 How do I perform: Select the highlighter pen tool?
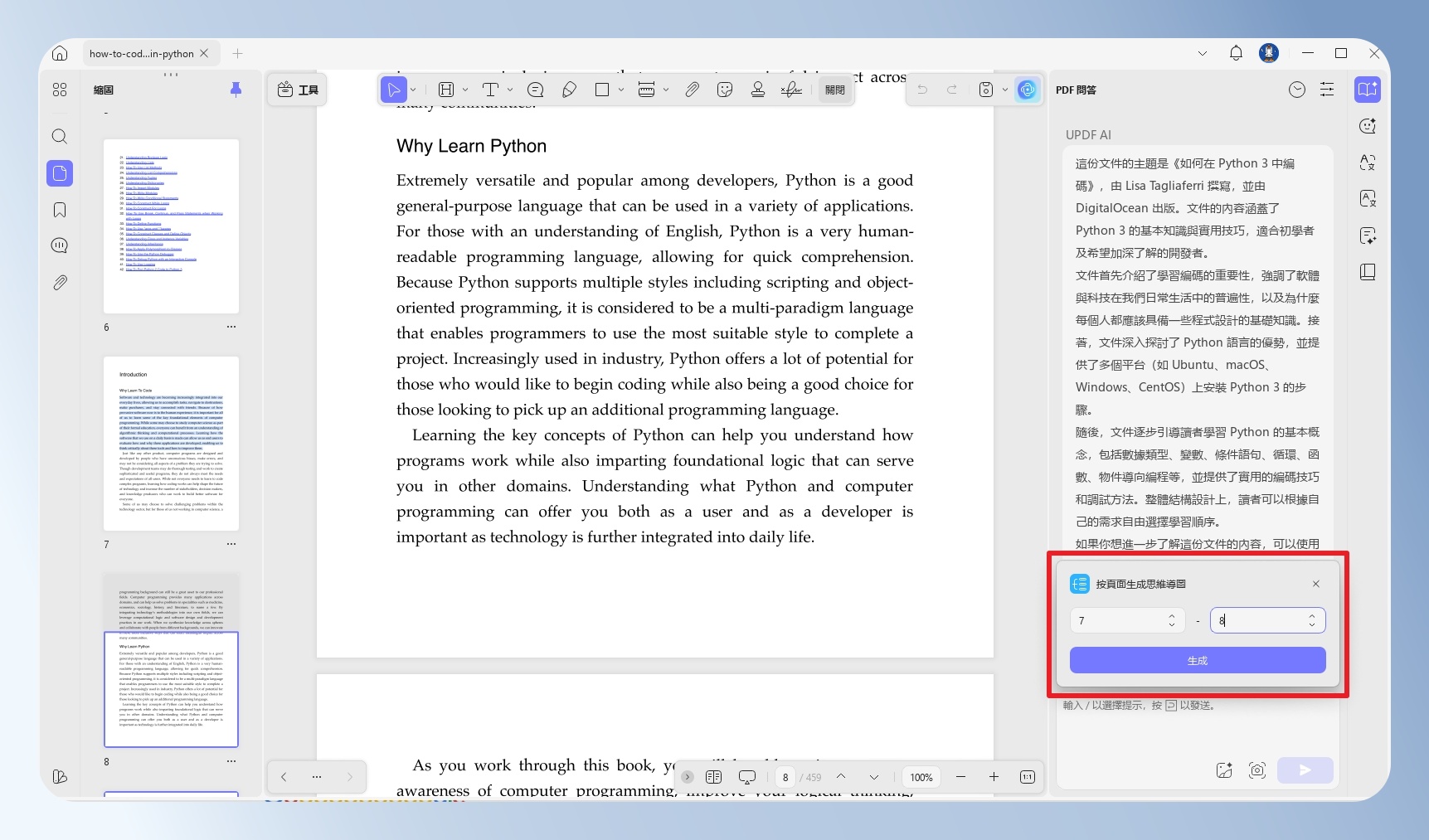pos(569,90)
